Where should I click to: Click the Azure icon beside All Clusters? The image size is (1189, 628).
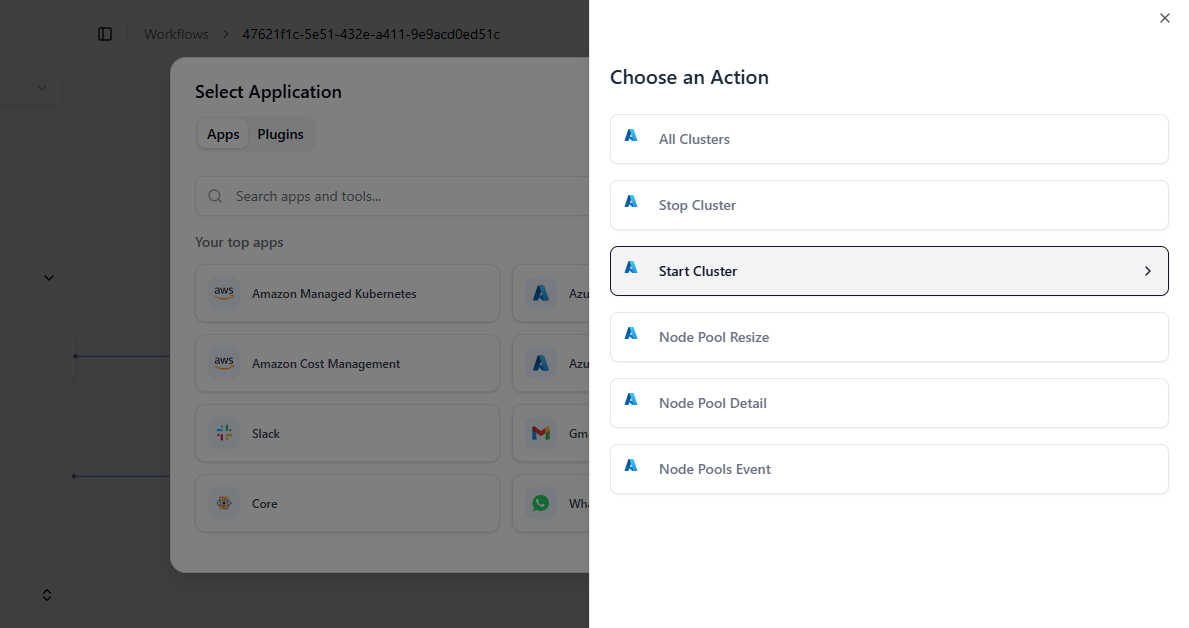tap(631, 136)
